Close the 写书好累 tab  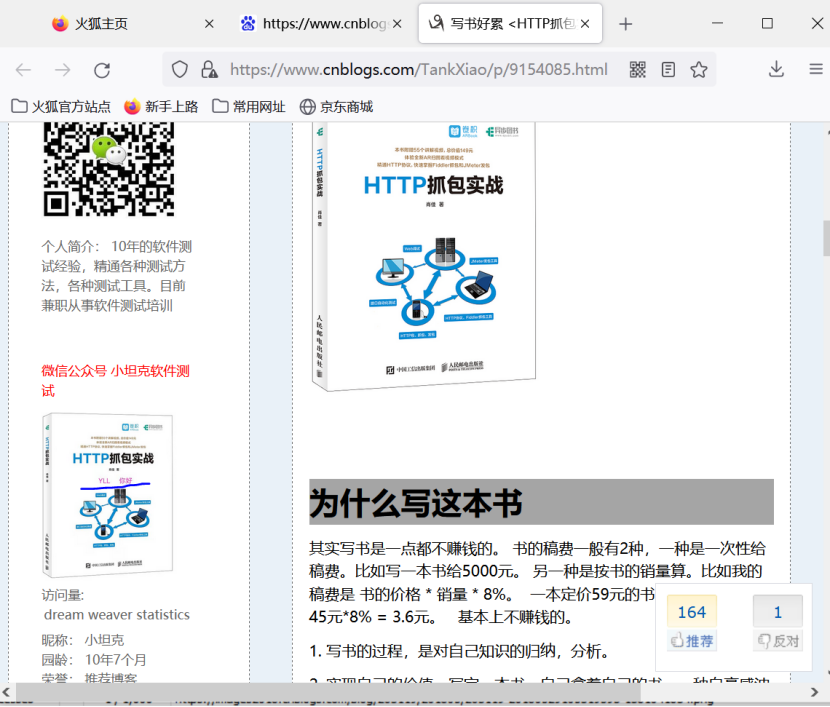pos(585,24)
